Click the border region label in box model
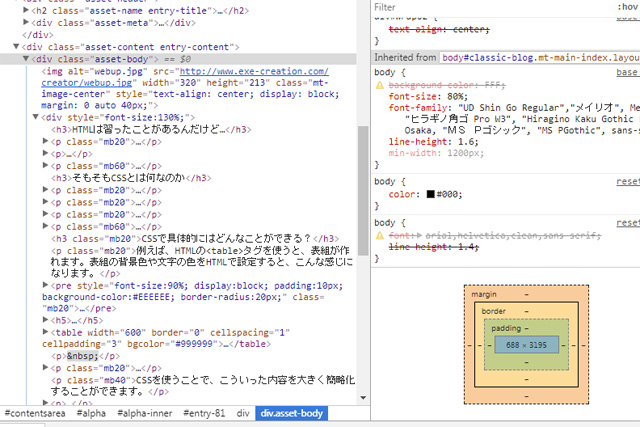640x427 pixels. 493,311
